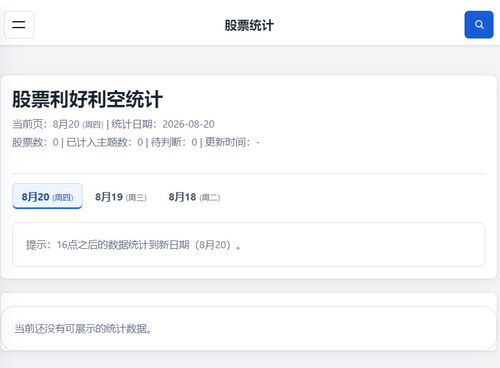This screenshot has height=368, width=500.
Task: Click the 统计日期 2026-08-20 text
Action: [x=163, y=124]
